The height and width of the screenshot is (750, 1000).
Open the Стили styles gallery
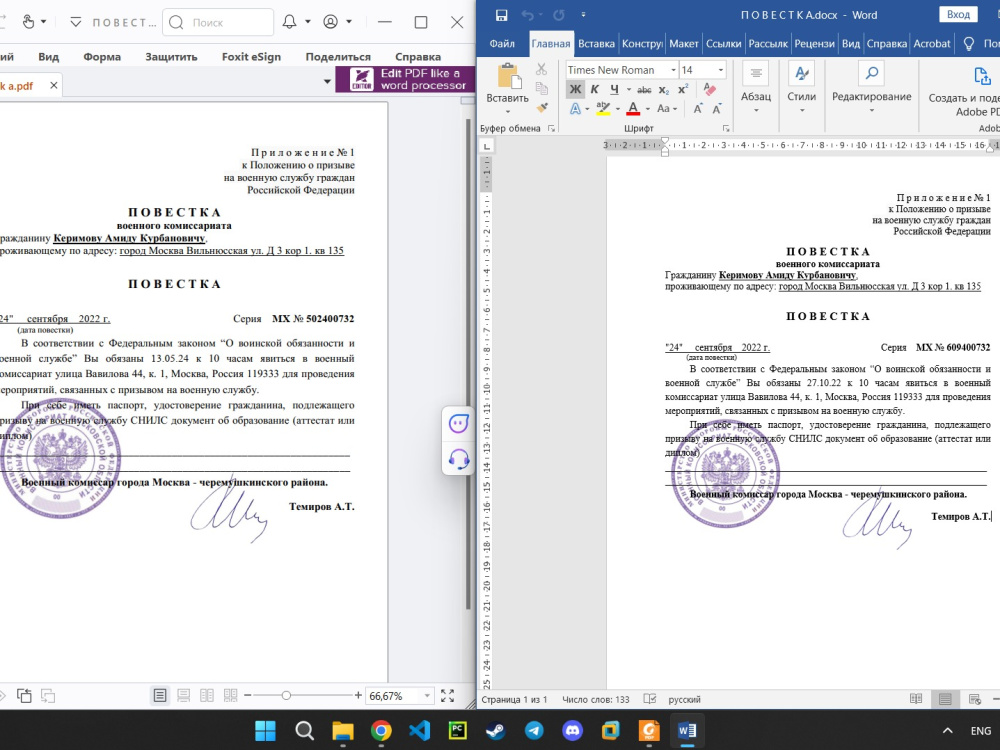802,88
